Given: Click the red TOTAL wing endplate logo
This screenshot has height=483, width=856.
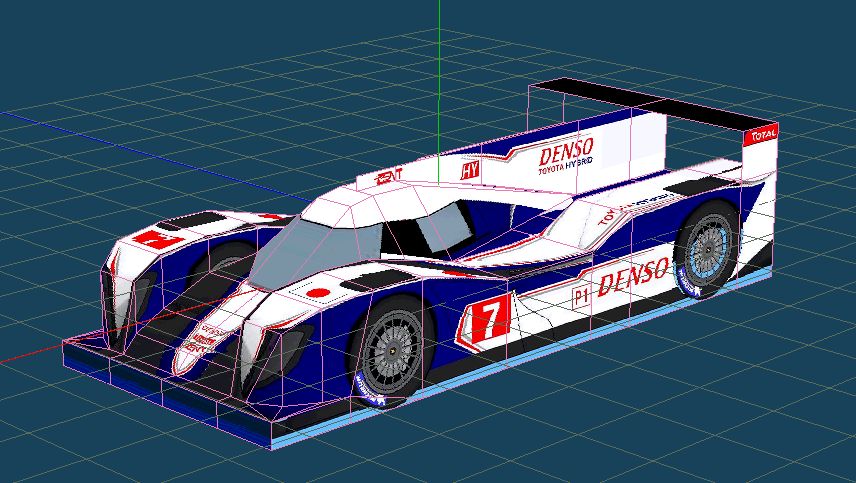Looking at the screenshot, I should pos(763,134).
